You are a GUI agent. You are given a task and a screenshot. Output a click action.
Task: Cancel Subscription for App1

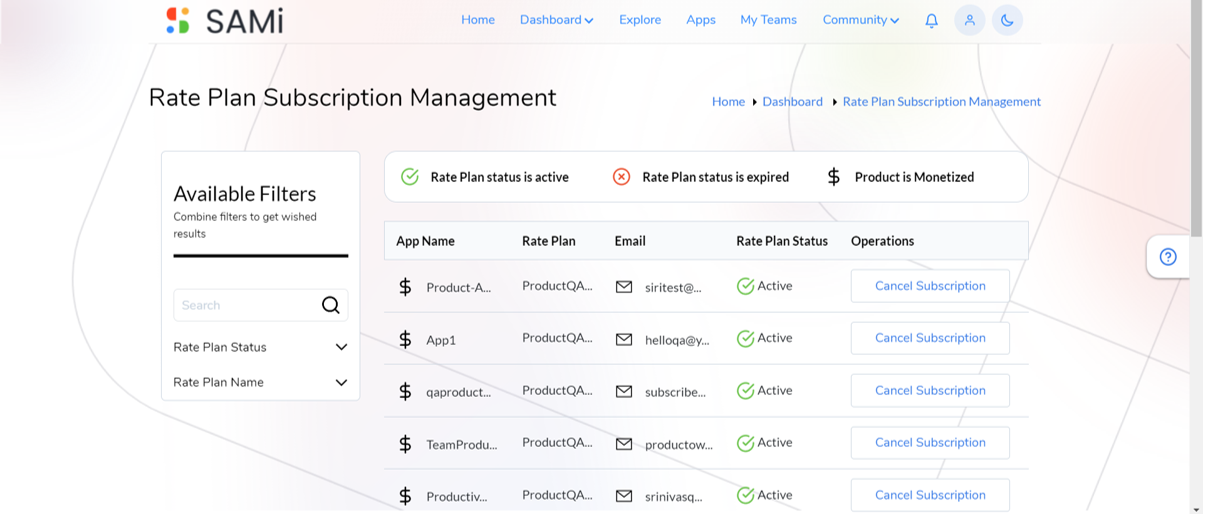930,338
